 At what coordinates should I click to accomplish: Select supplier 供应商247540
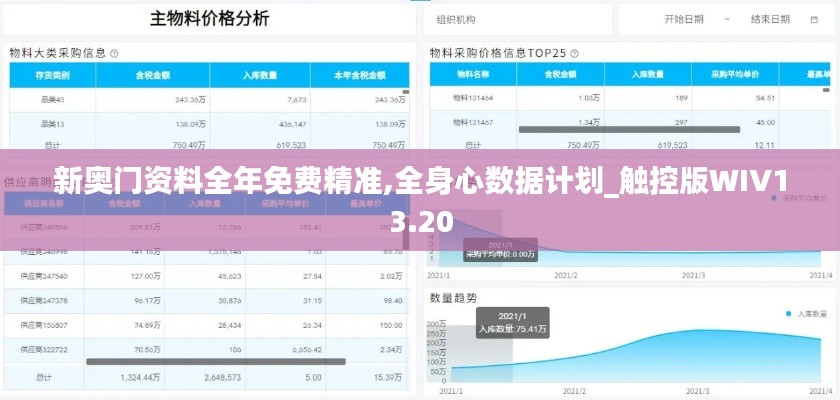click(x=44, y=276)
